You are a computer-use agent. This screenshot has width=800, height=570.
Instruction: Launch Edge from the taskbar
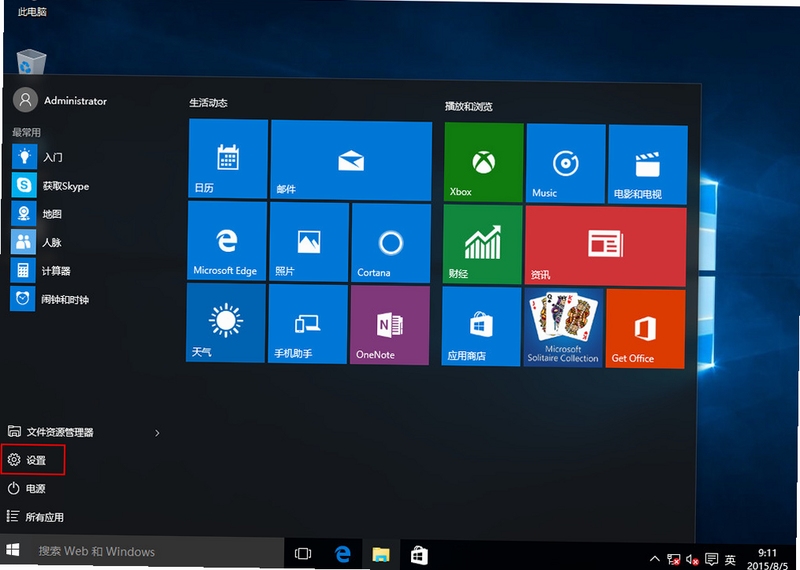click(x=342, y=554)
